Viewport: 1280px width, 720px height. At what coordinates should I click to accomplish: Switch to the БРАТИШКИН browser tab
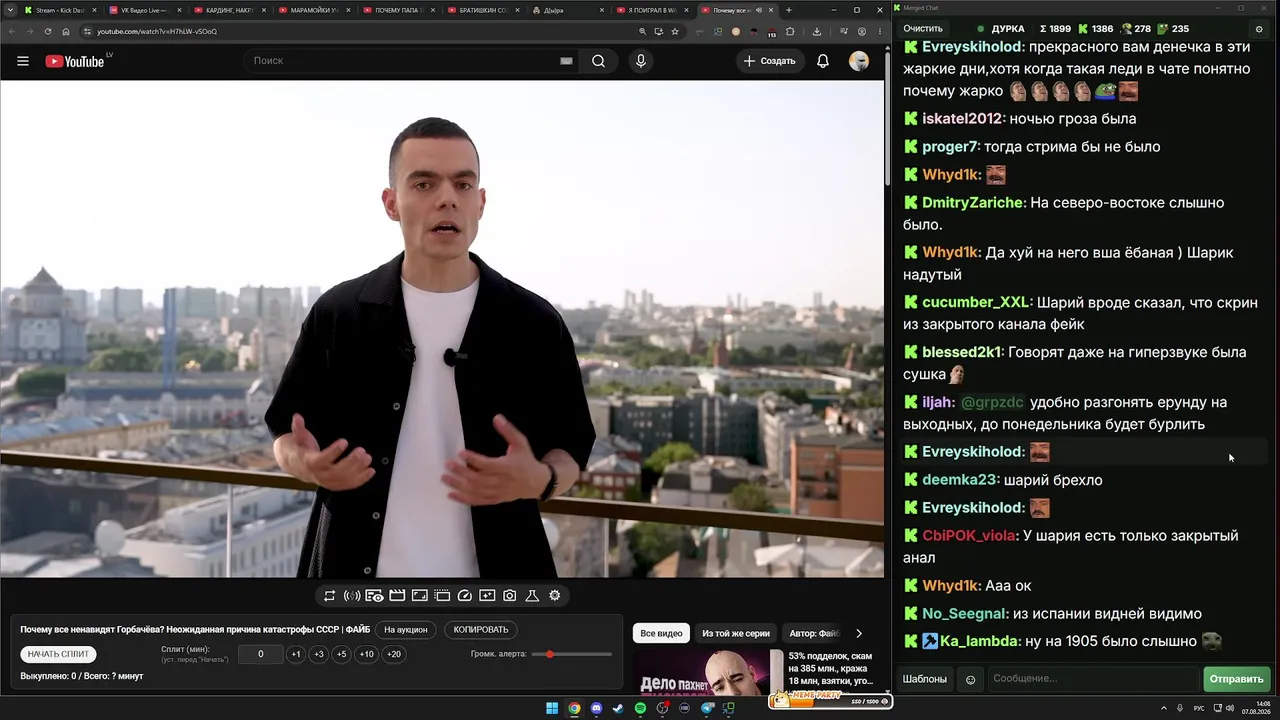[x=485, y=10]
